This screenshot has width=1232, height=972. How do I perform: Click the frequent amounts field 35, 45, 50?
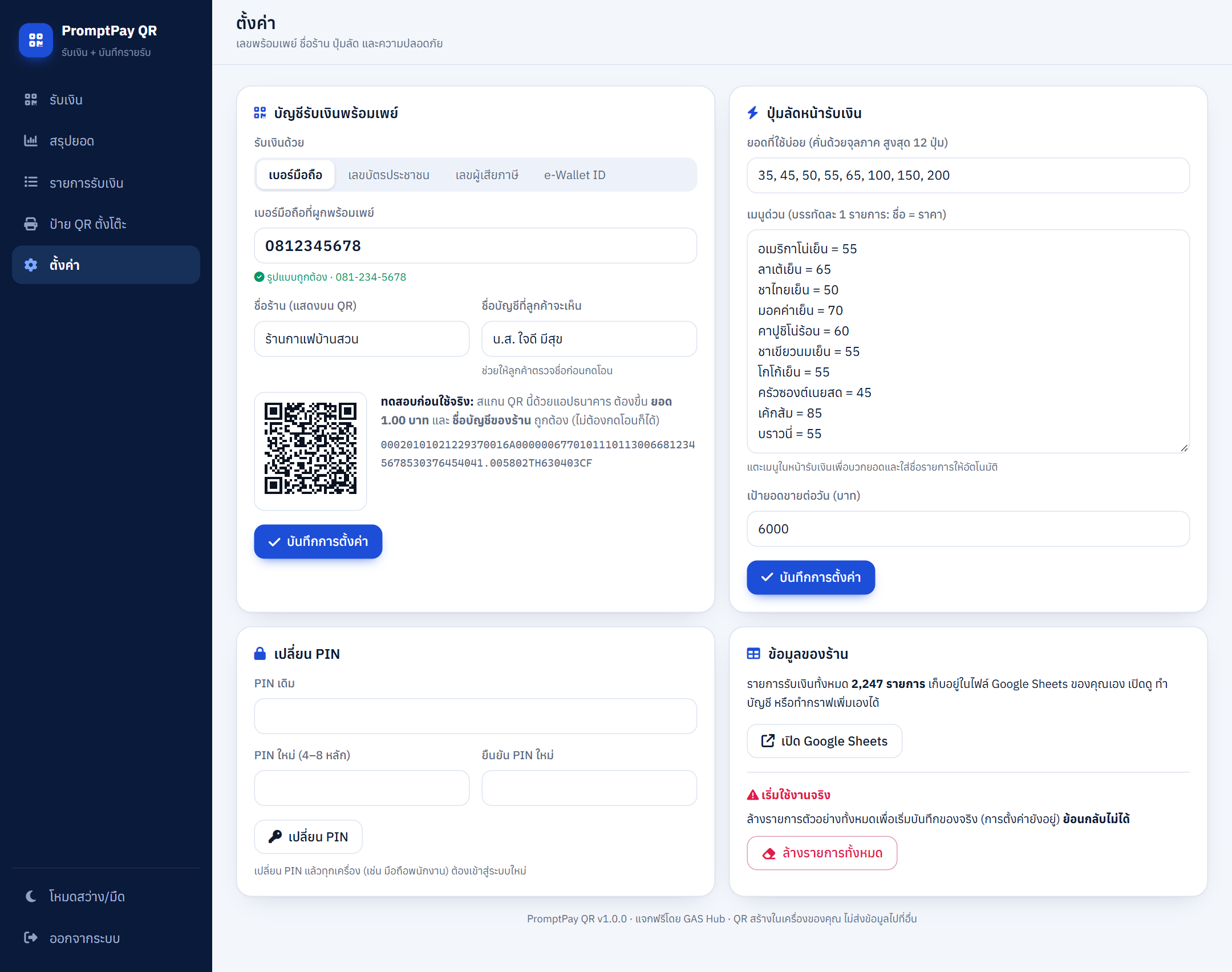coord(968,175)
